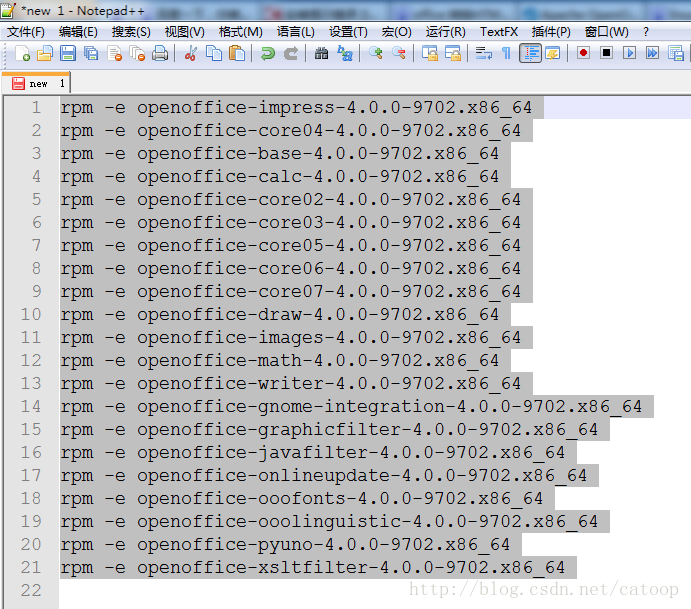Screen dimensions: 691x609
Task: Open the 窗口(W) menu
Action: [x=606, y=32]
